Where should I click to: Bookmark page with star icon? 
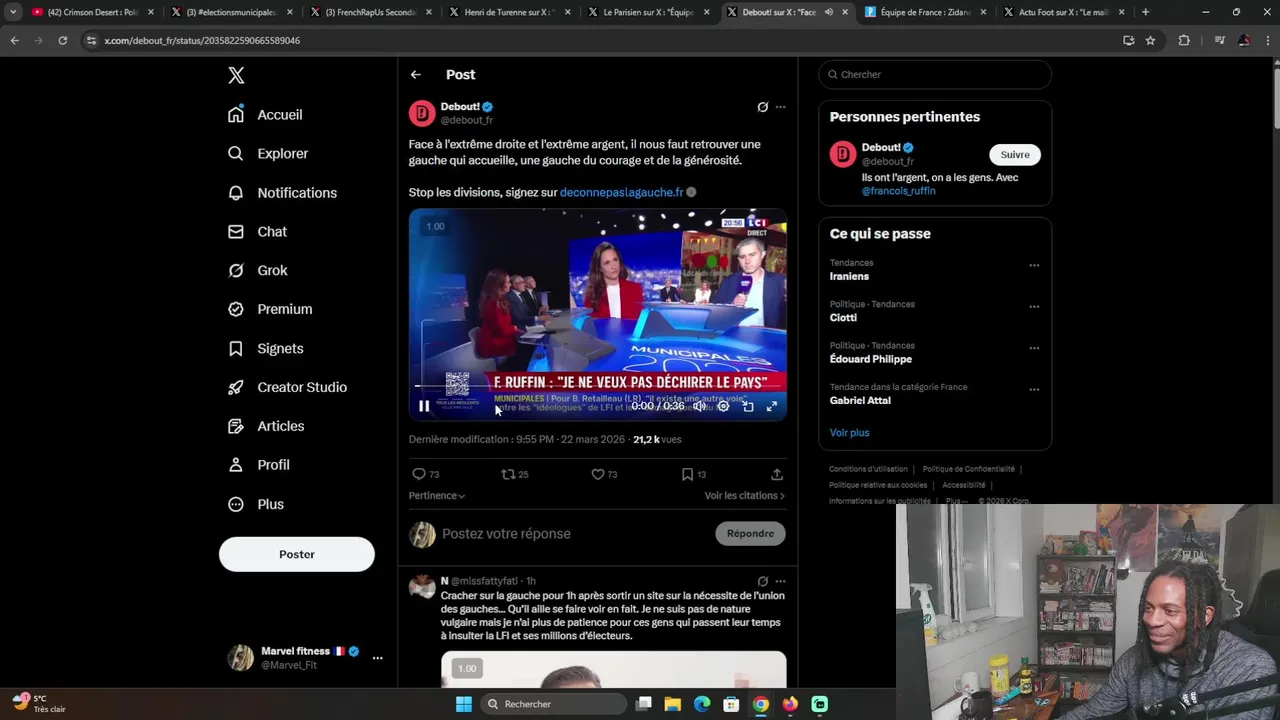1150,40
